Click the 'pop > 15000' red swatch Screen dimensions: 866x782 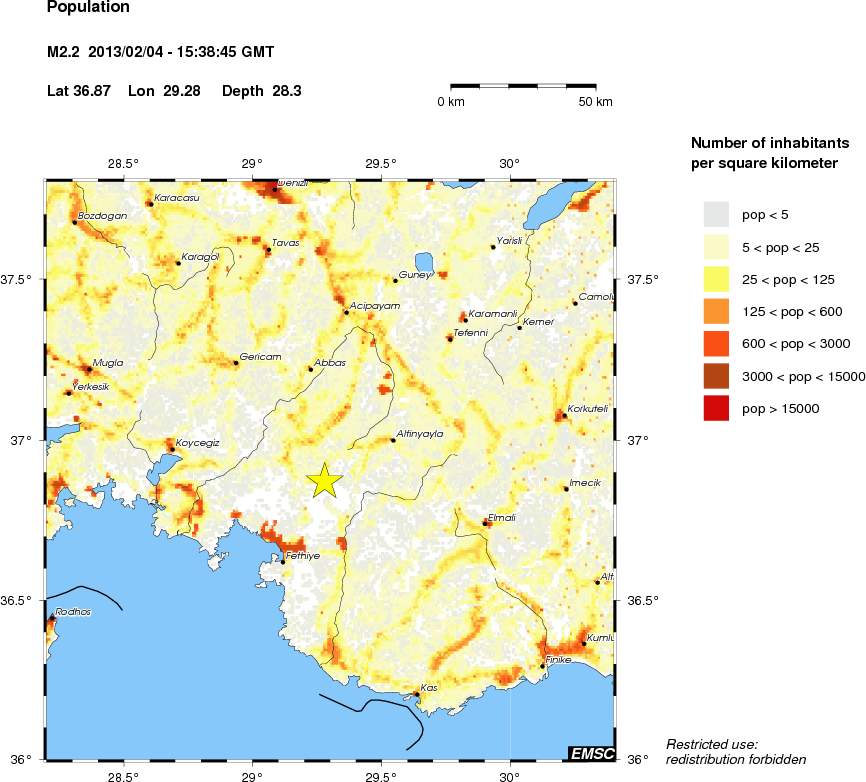tap(717, 408)
